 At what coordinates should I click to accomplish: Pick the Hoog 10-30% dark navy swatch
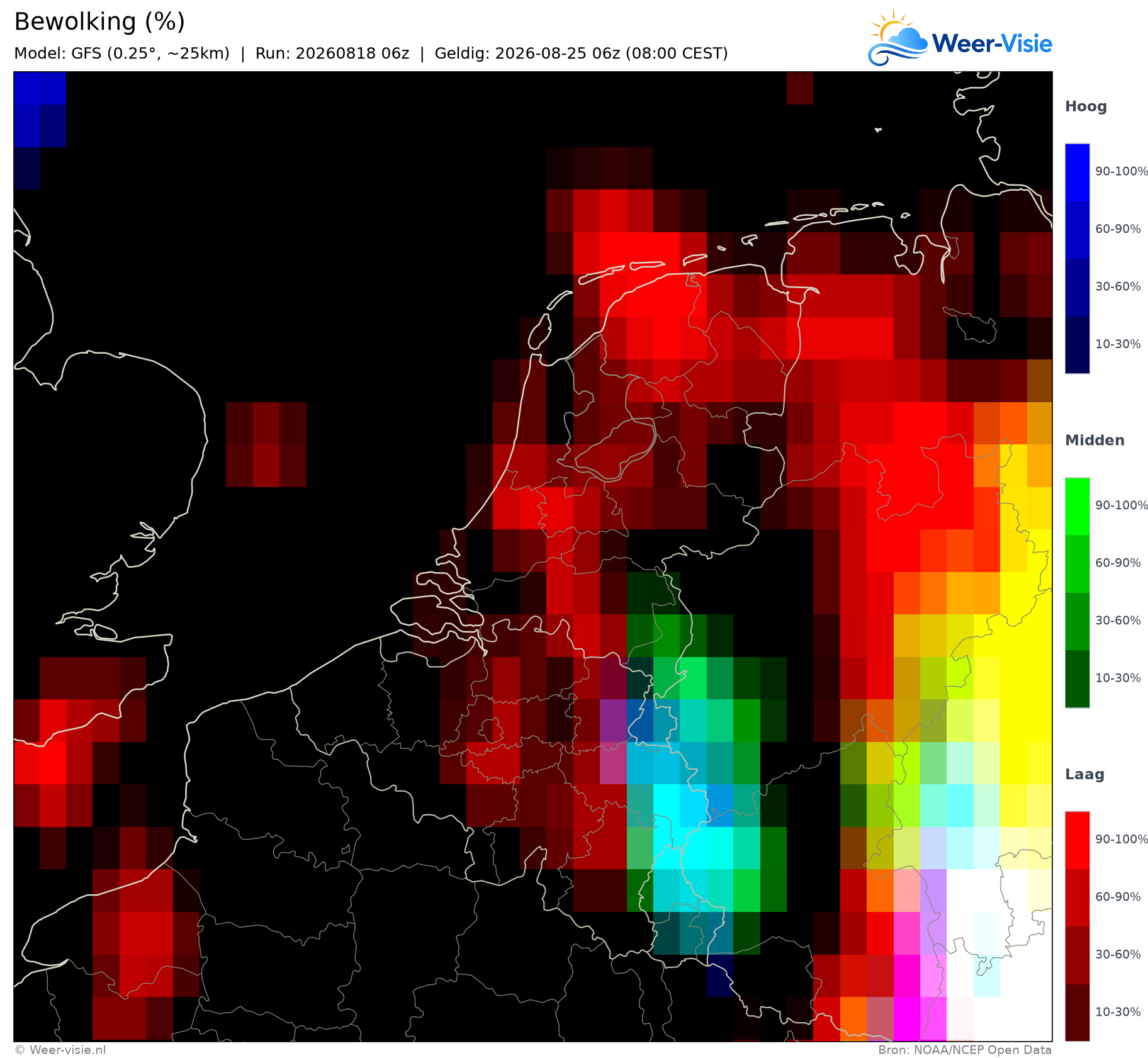click(1077, 345)
